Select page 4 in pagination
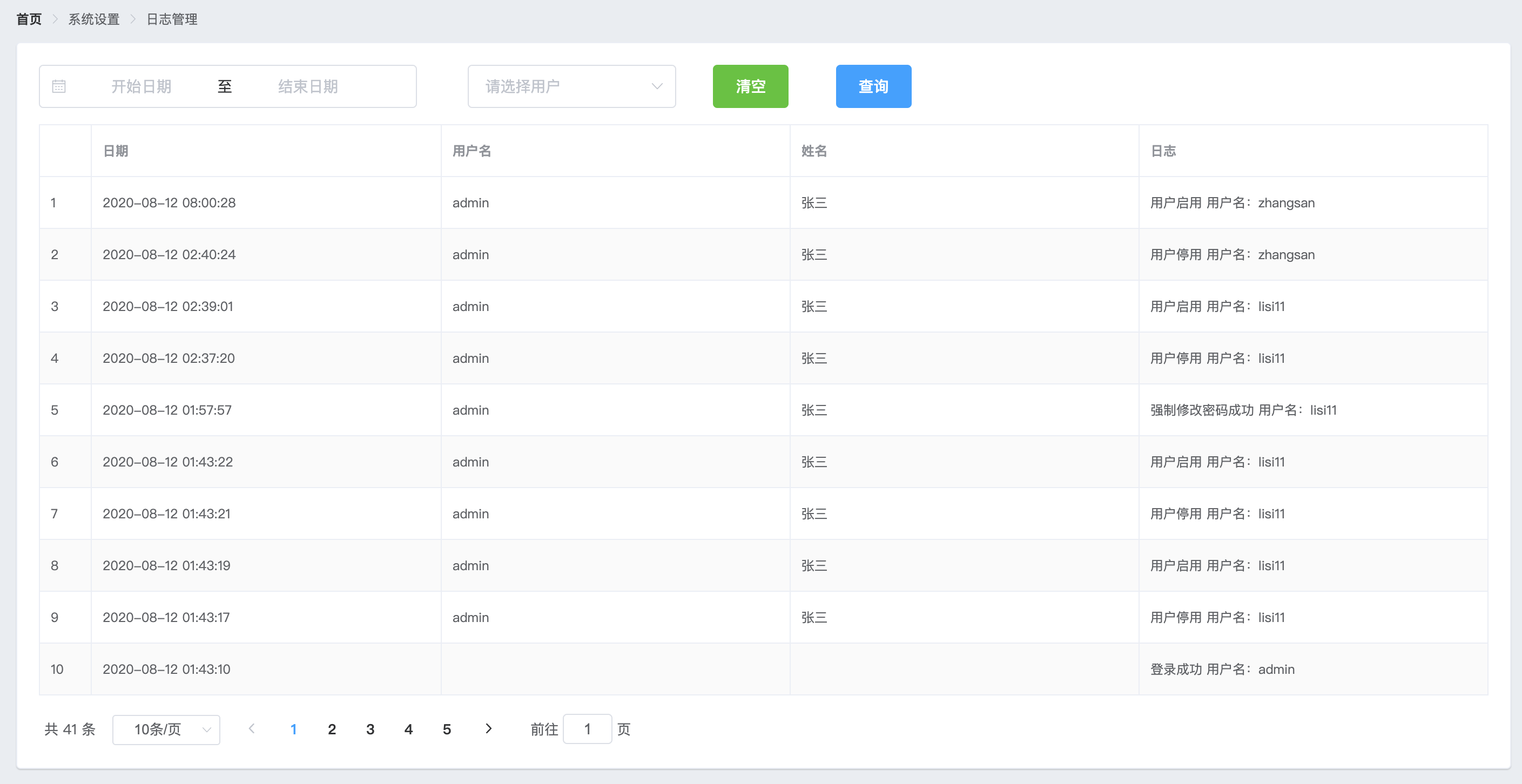Screen dimensions: 1522x784 408,728
